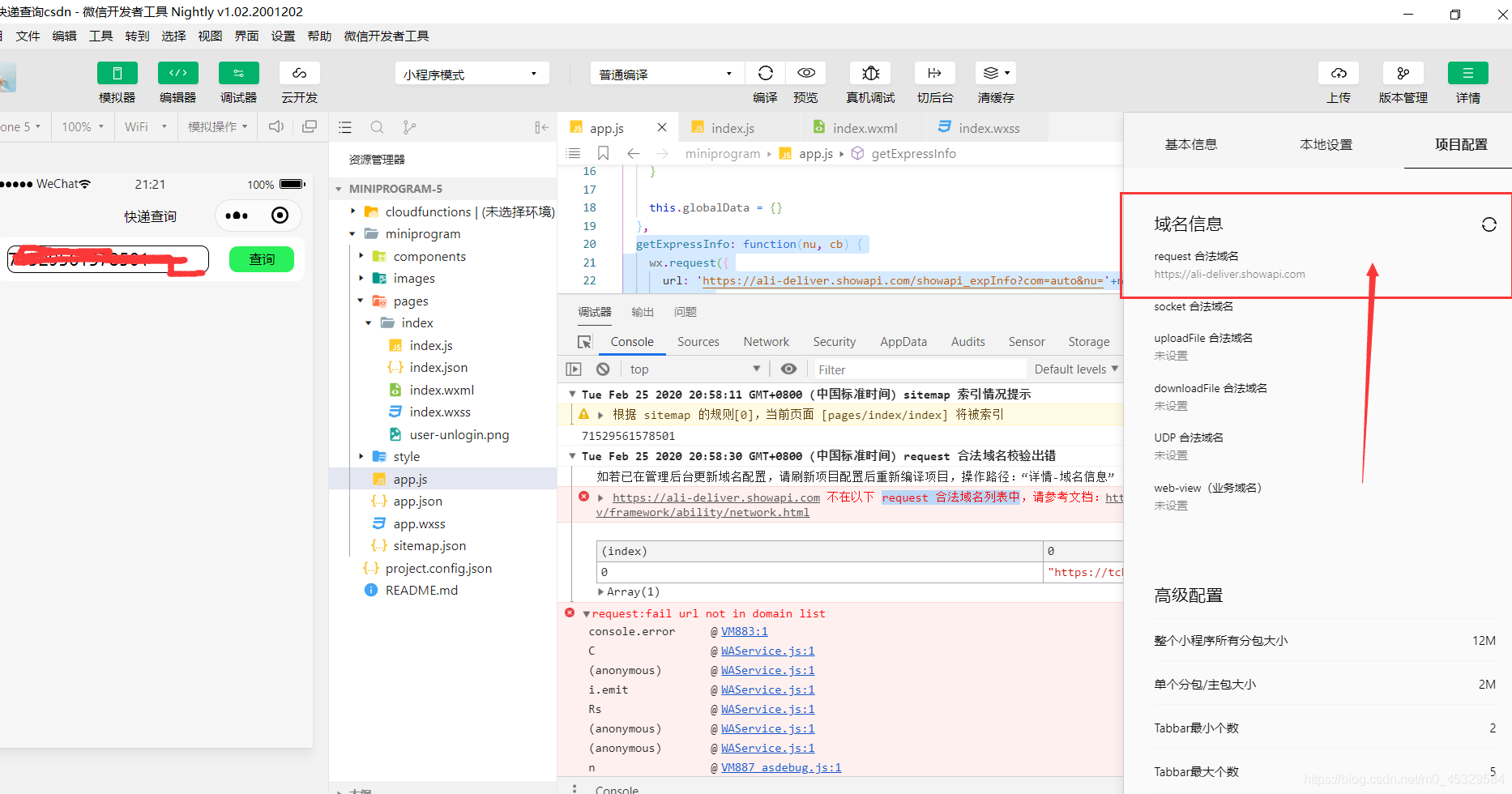Switch to the index.js editor tab
Viewport: 1512px width, 794px height.
click(x=733, y=128)
